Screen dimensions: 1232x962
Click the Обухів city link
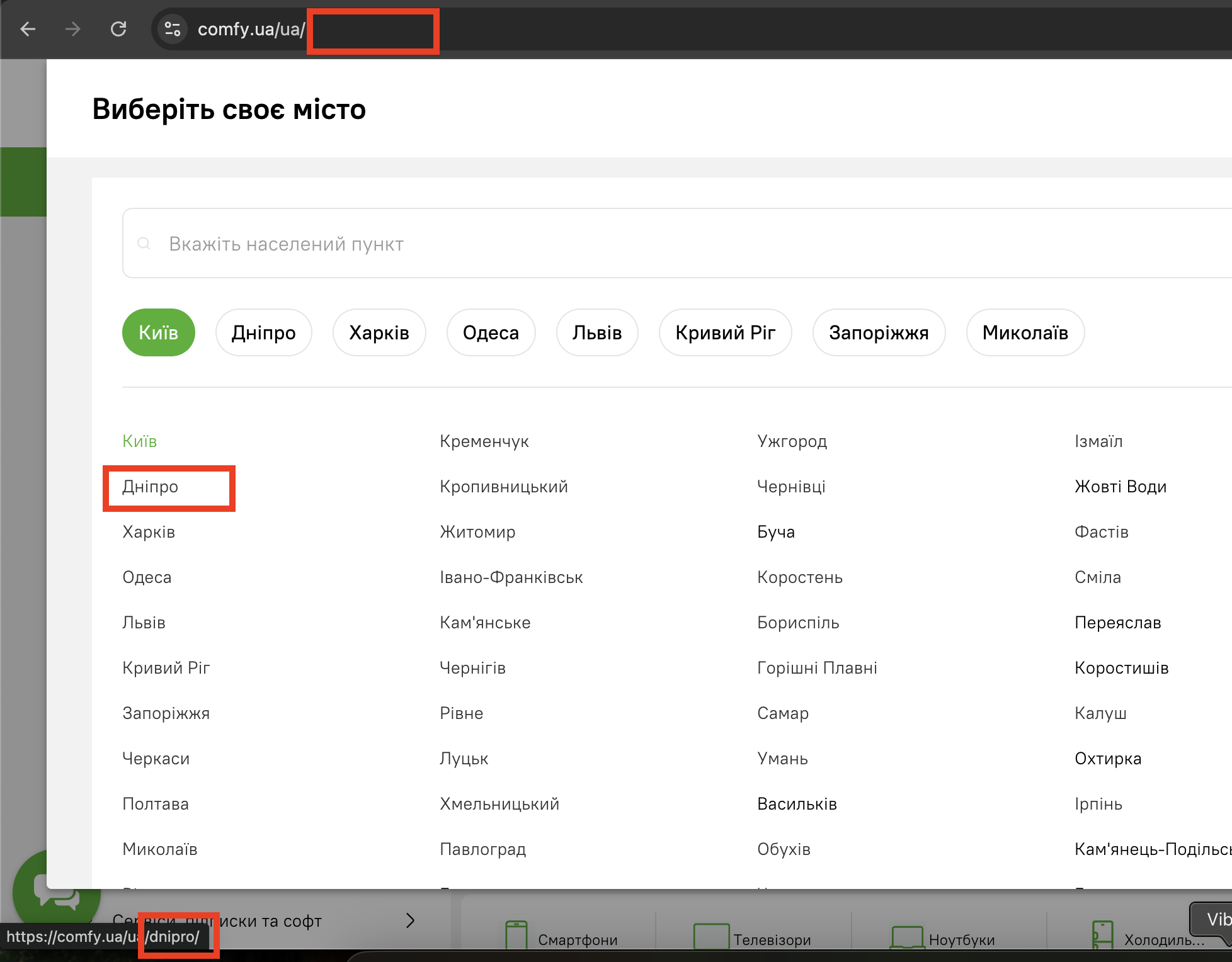click(x=784, y=849)
